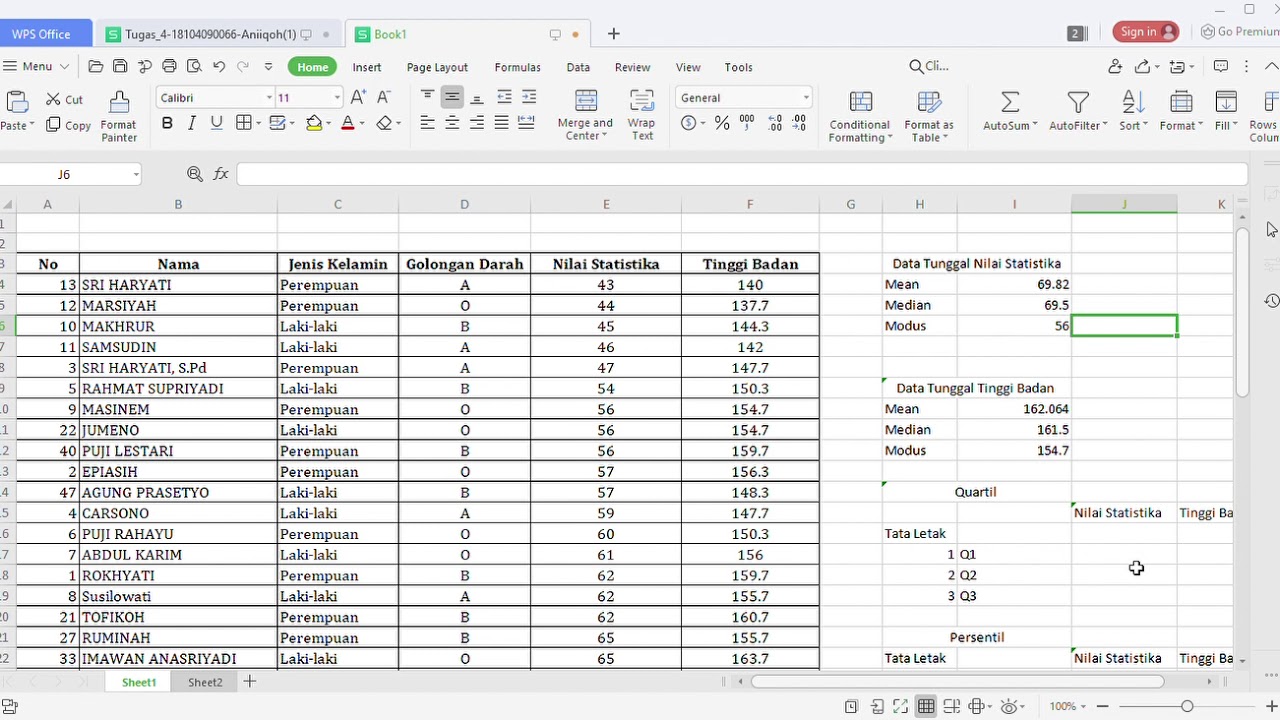Screen dimensions: 1280x720
Task: Click the Go Premium link
Action: point(1240,32)
